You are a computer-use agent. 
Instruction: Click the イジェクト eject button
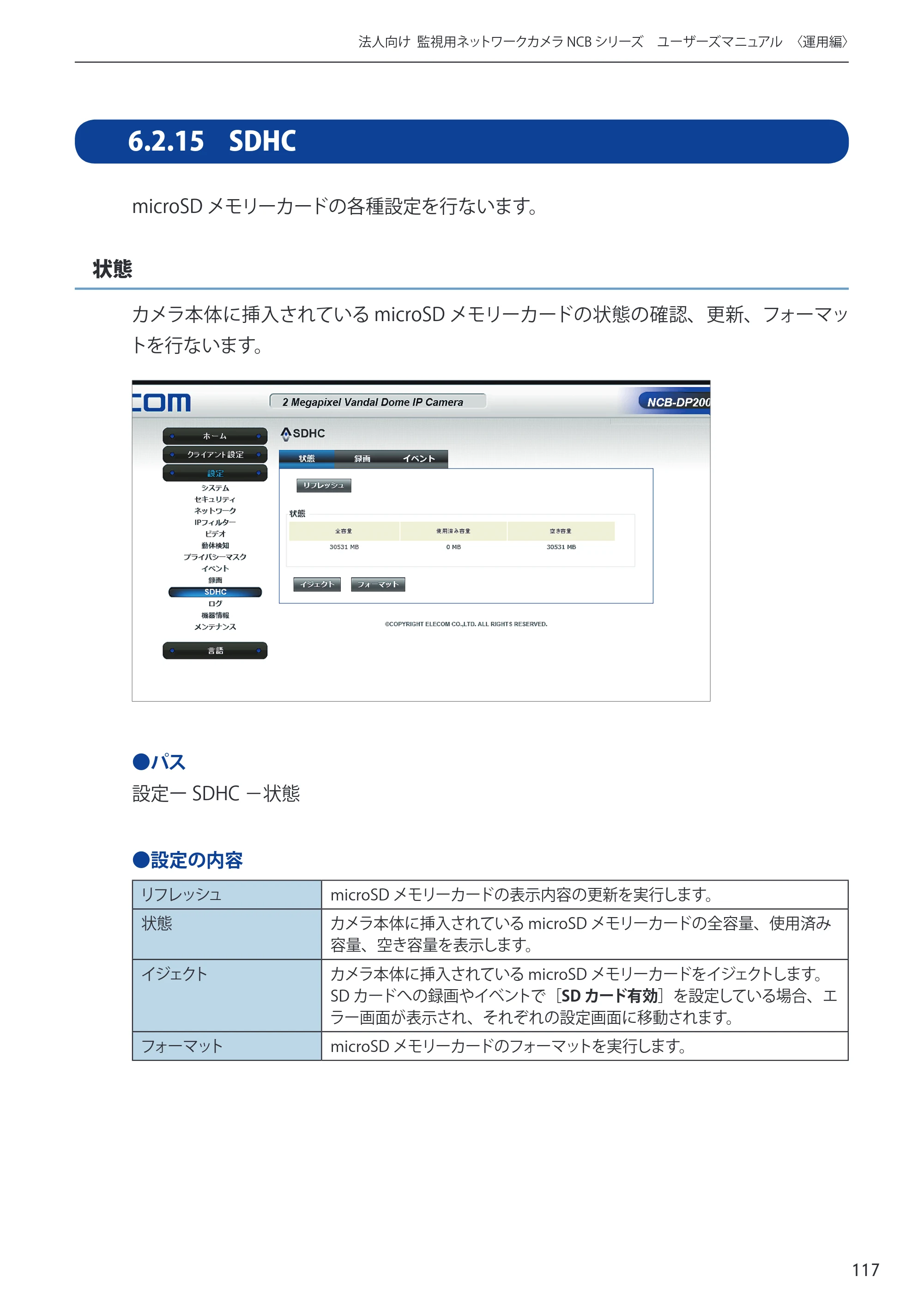click(x=317, y=584)
